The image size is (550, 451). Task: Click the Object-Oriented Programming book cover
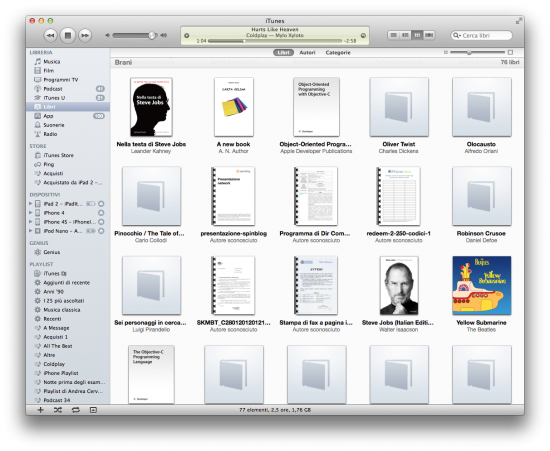(x=316, y=107)
